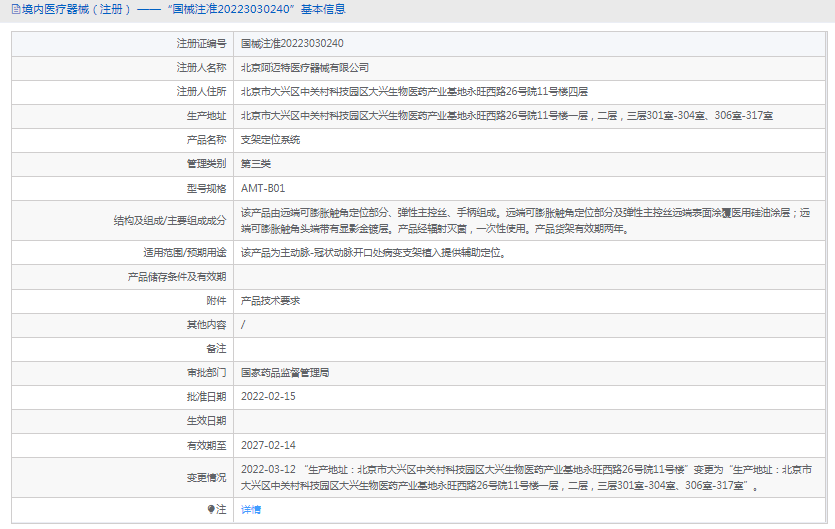This screenshot has width=835, height=529.
Task: Click the 注册证编号 label
Action: (201, 44)
